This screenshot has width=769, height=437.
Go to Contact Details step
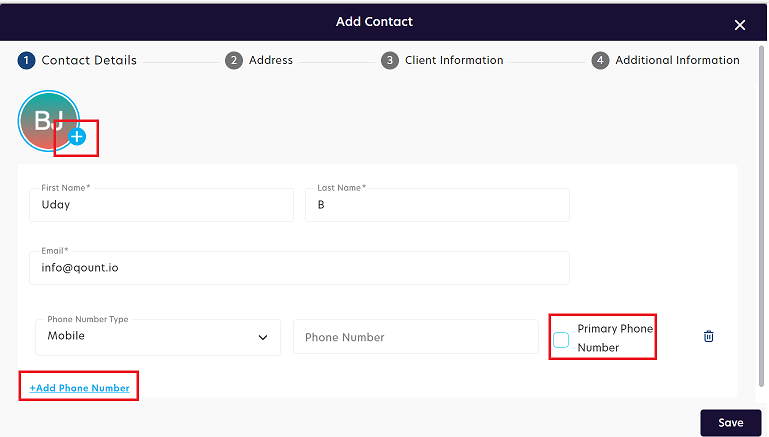click(77, 60)
